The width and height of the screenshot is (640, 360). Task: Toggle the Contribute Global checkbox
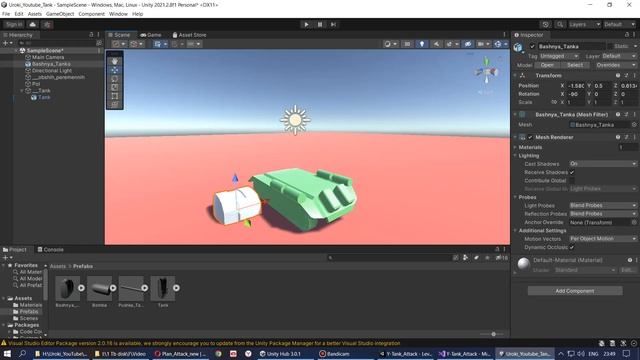coord(572,180)
